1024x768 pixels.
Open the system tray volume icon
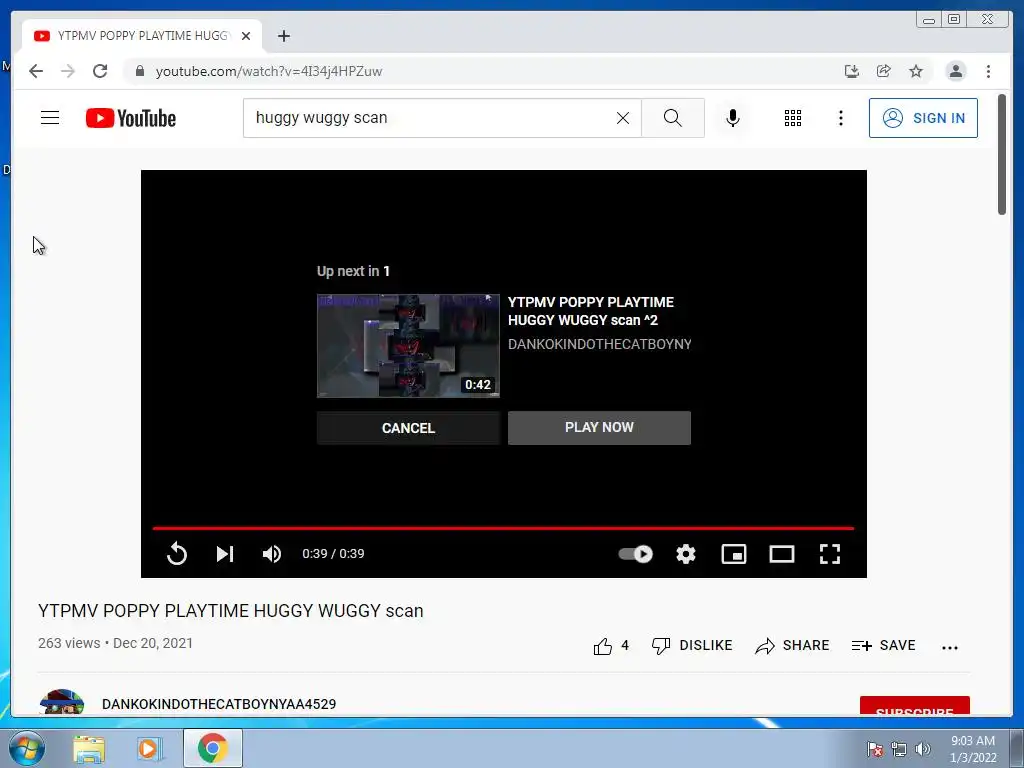click(923, 749)
